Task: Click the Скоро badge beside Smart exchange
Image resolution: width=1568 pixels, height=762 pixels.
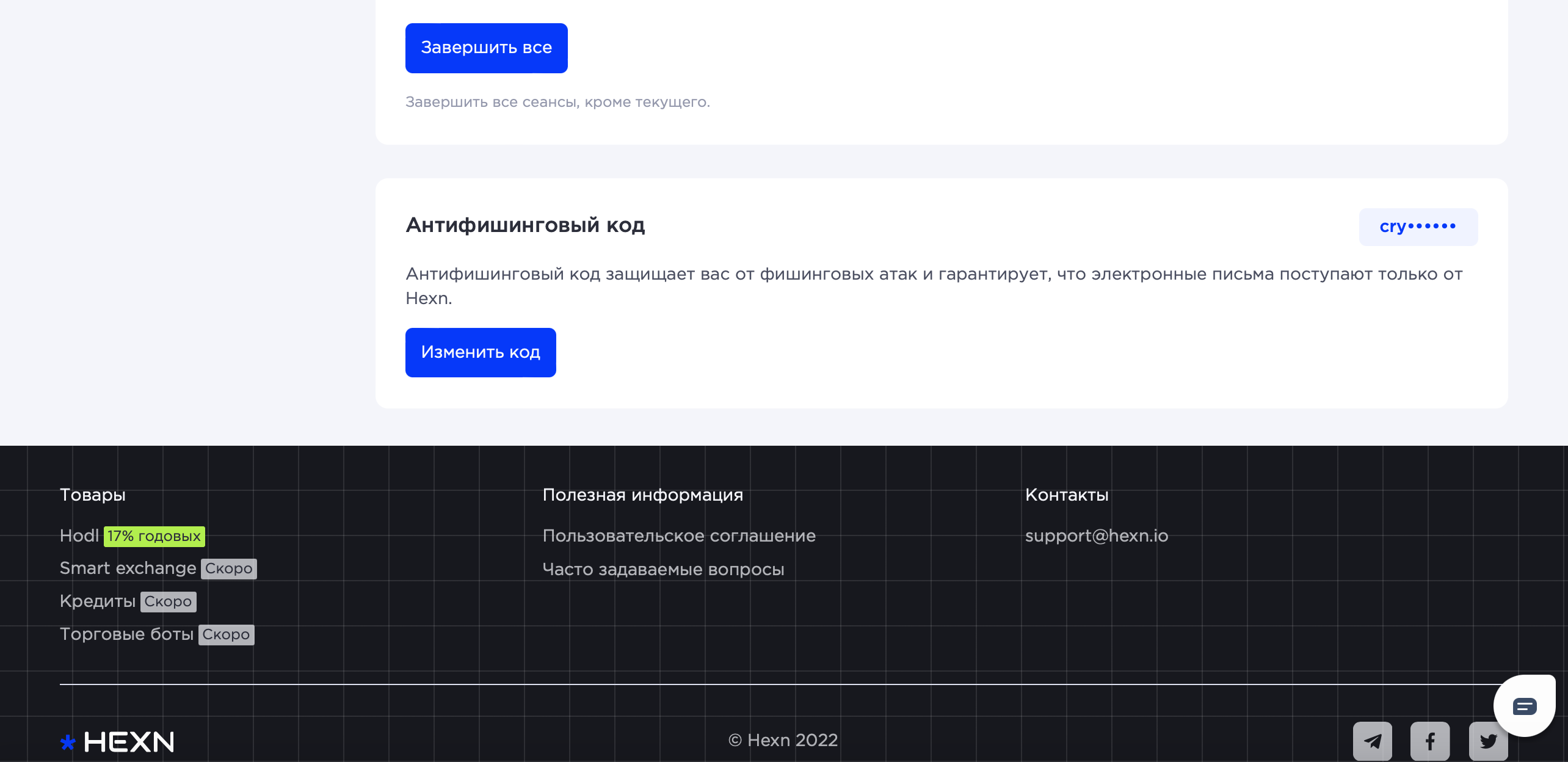Action: point(228,568)
